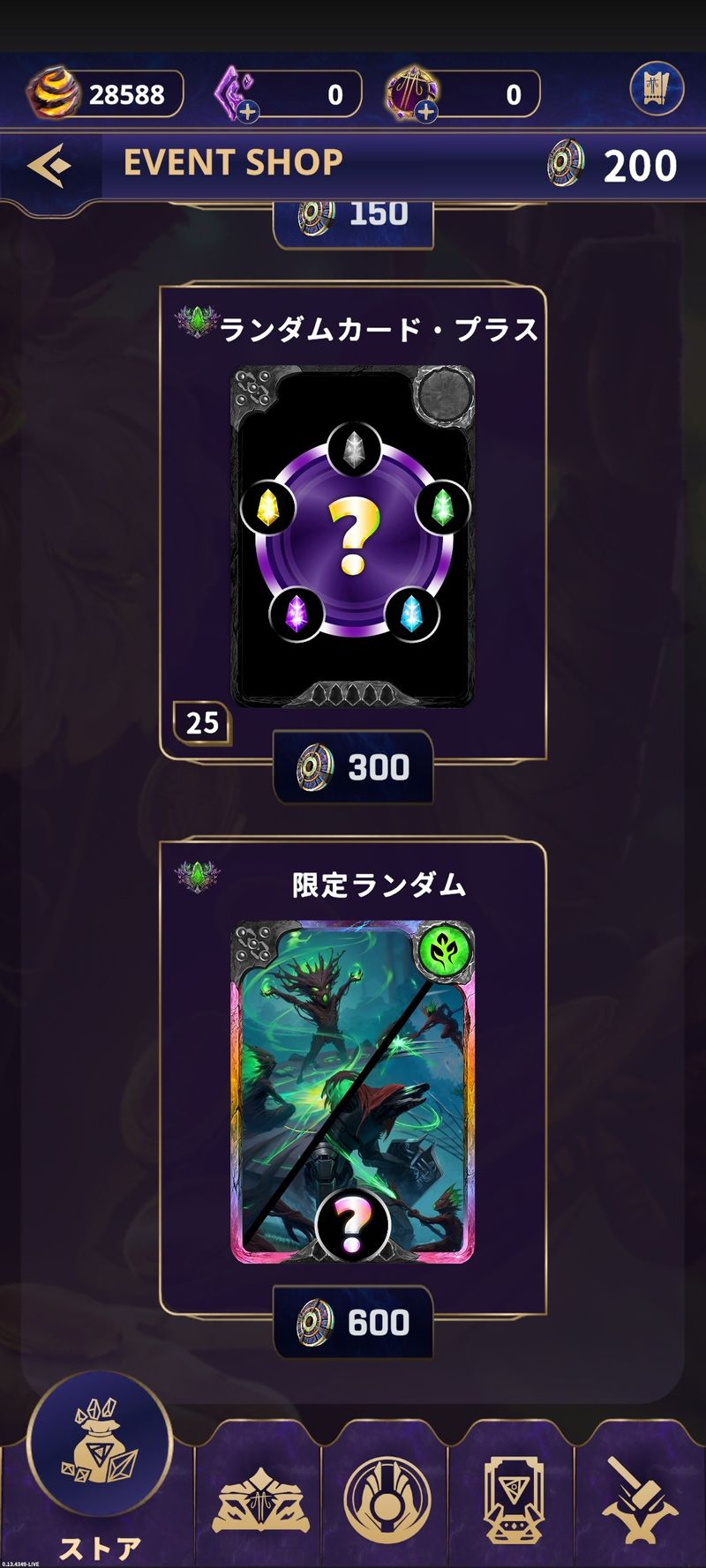Image resolution: width=706 pixels, height=1568 pixels.
Task: Add ornate token currency with plus icon
Action: click(x=426, y=112)
